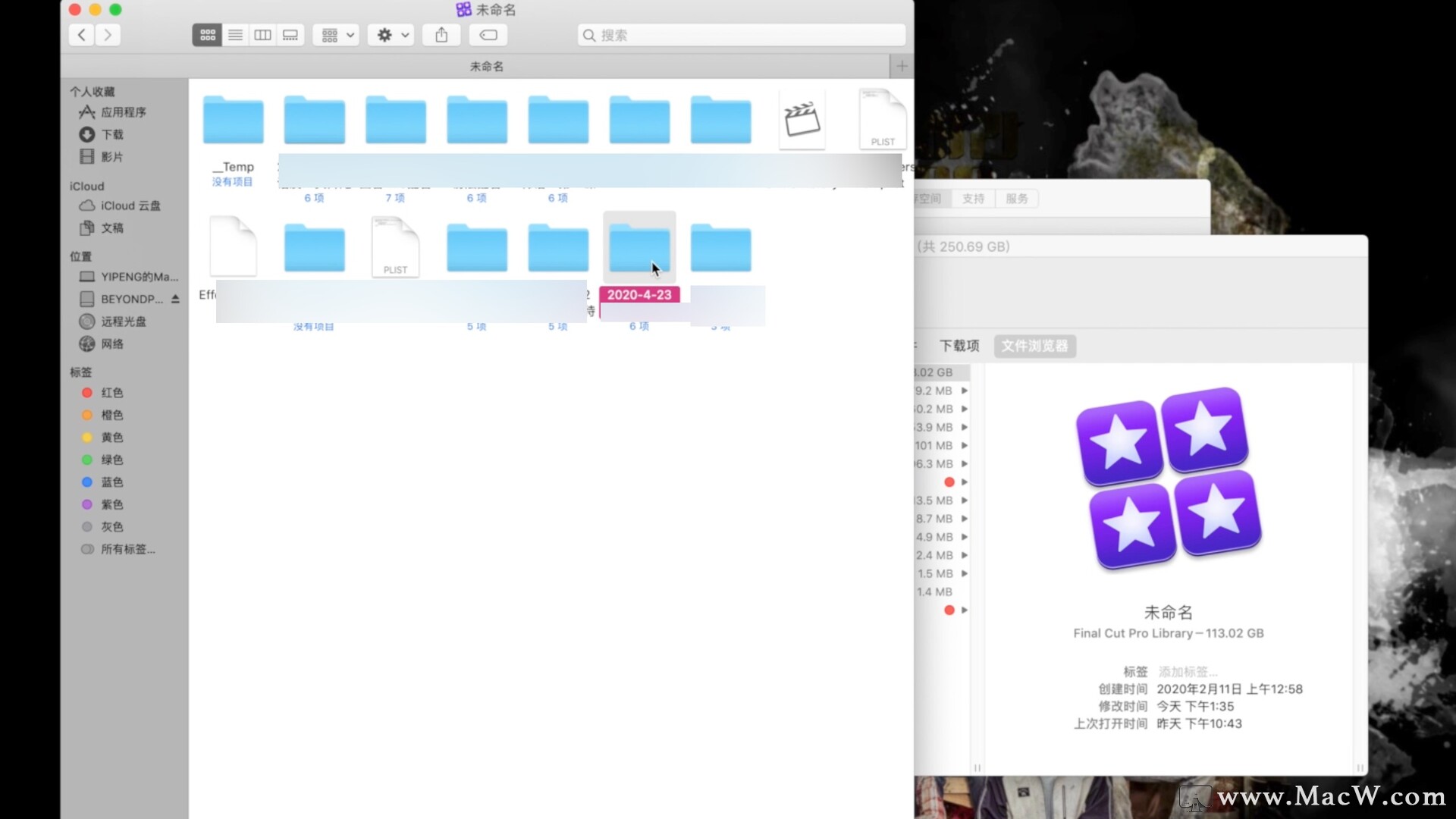Eject the BEYONDP drive
The image size is (1456, 819).
[175, 299]
